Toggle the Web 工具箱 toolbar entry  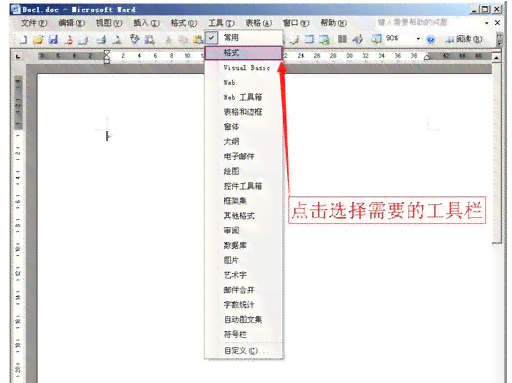pyautogui.click(x=244, y=97)
